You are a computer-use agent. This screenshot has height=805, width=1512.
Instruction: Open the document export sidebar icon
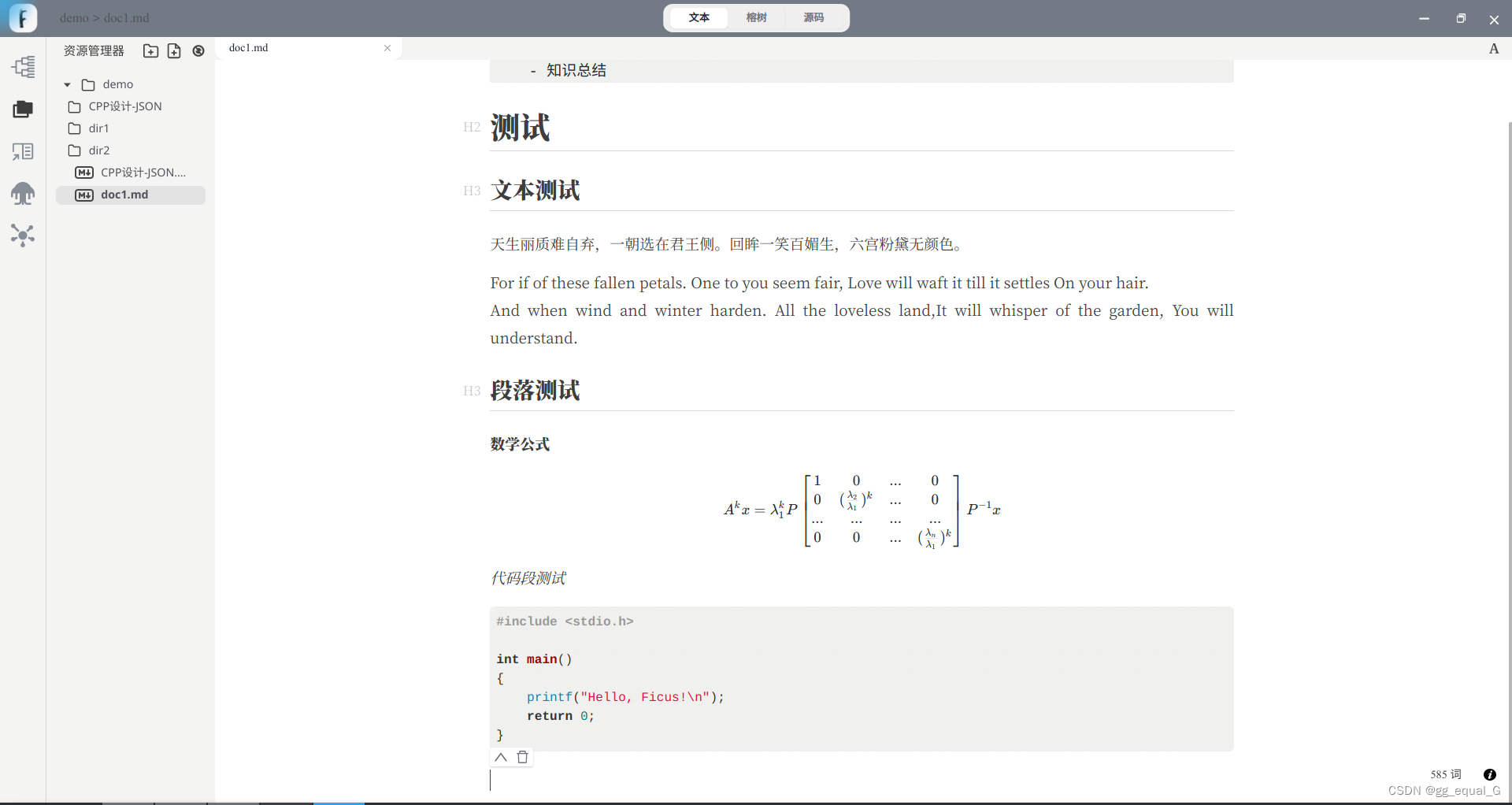pyautogui.click(x=23, y=151)
